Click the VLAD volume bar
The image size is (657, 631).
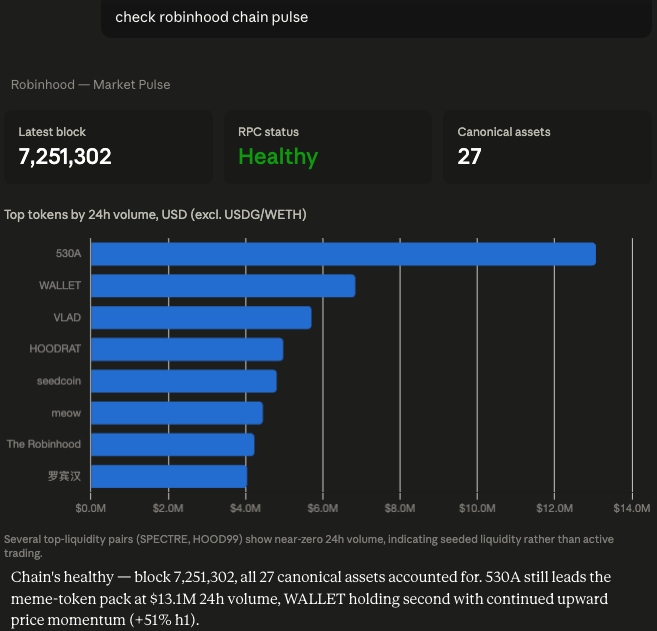click(201, 318)
